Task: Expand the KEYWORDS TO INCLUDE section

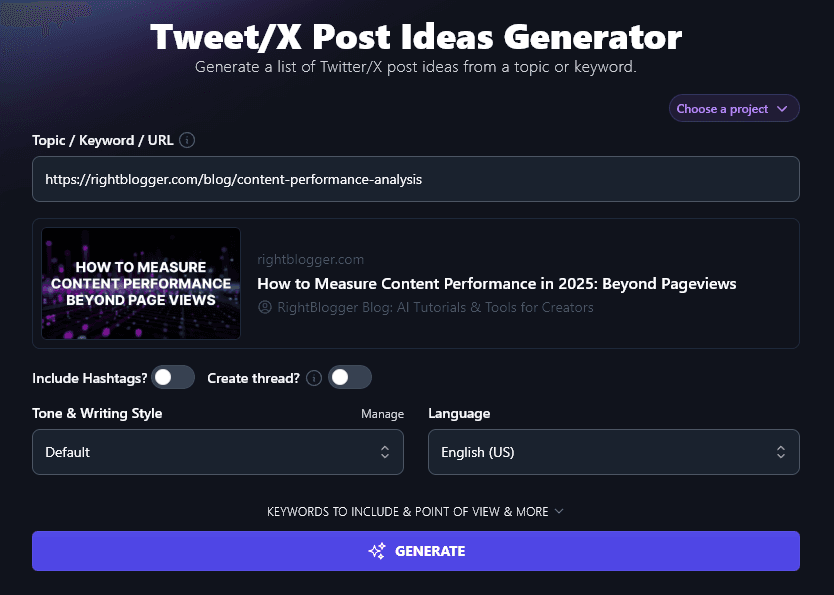Action: click(x=416, y=511)
